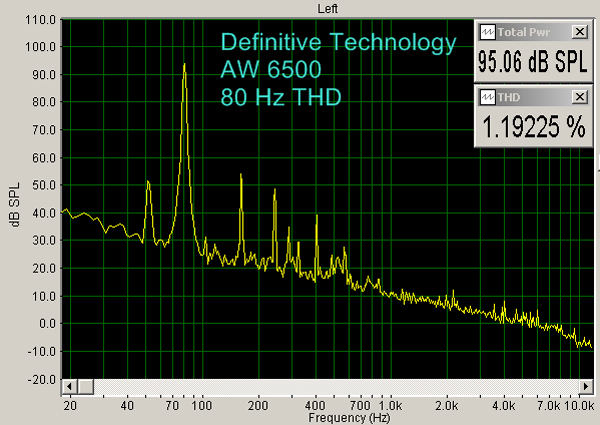Click the 10.0k frequency axis tick
The width and height of the screenshot is (600, 425).
579,405
